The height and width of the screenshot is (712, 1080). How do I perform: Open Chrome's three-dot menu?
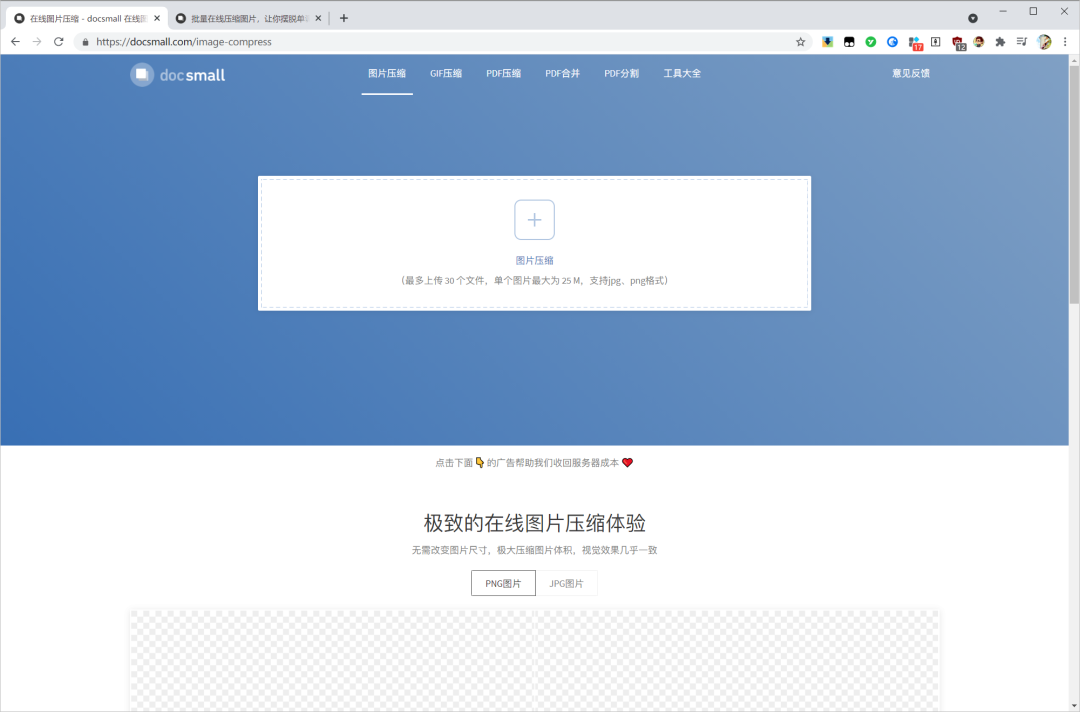point(1065,42)
